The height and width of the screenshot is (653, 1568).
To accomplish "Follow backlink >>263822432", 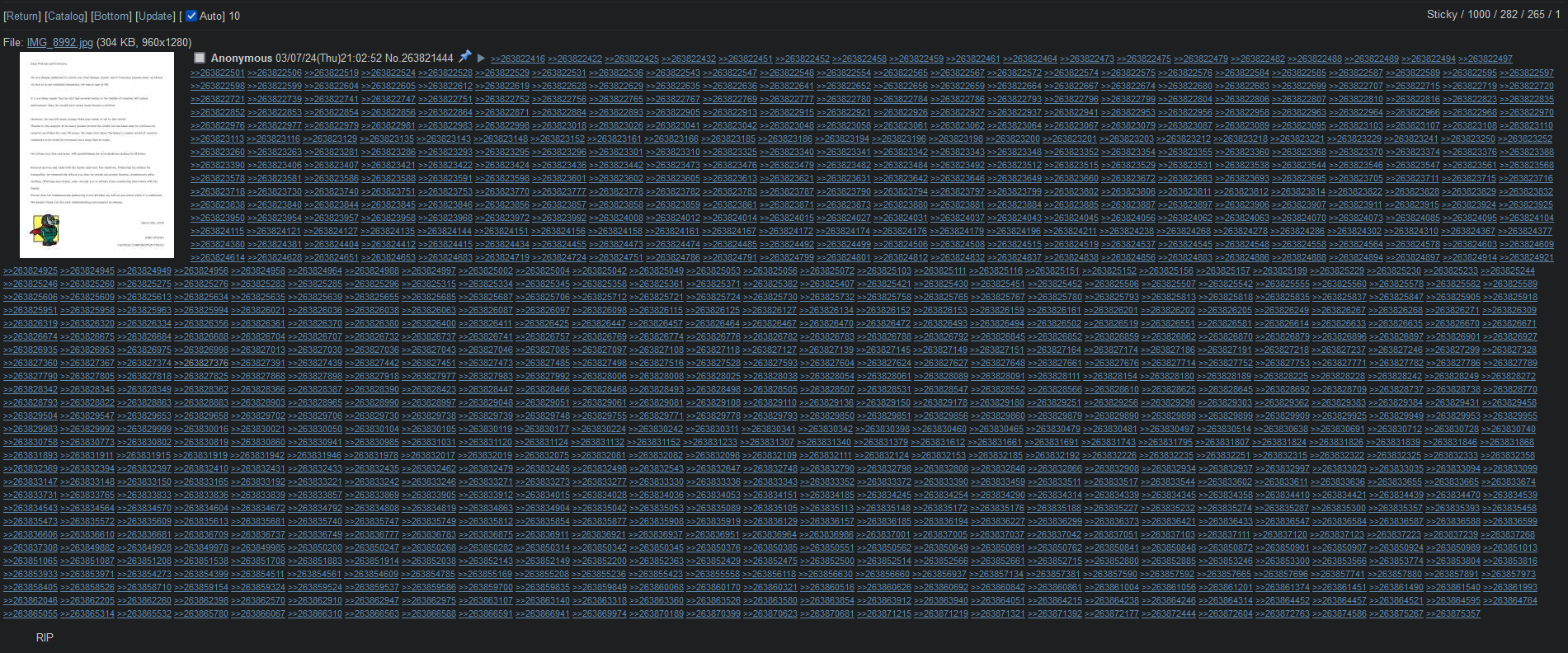I will tap(689, 59).
